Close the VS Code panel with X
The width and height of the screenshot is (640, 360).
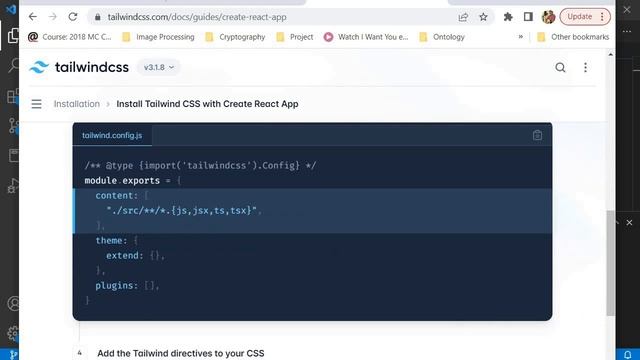pyautogui.click(x=629, y=222)
